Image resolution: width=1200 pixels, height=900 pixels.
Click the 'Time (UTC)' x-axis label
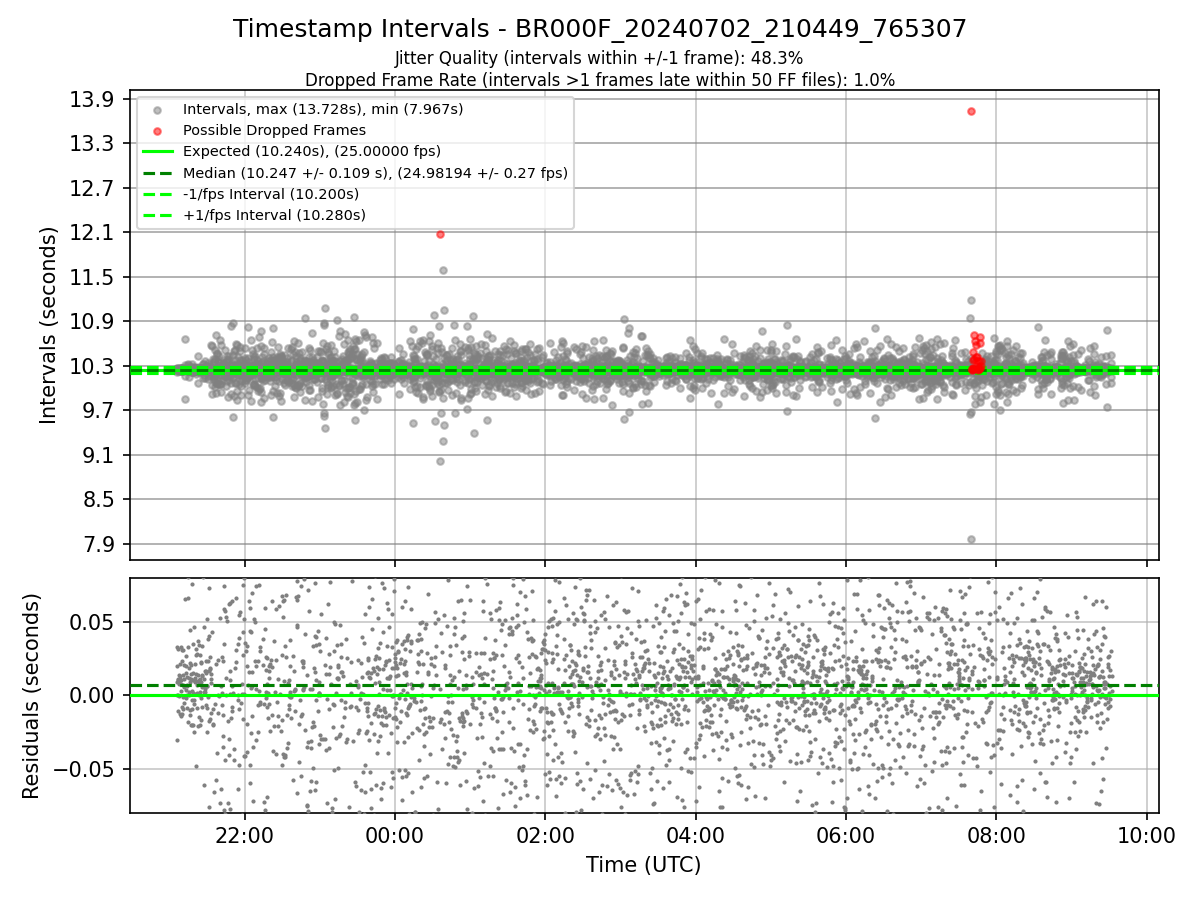click(x=644, y=864)
